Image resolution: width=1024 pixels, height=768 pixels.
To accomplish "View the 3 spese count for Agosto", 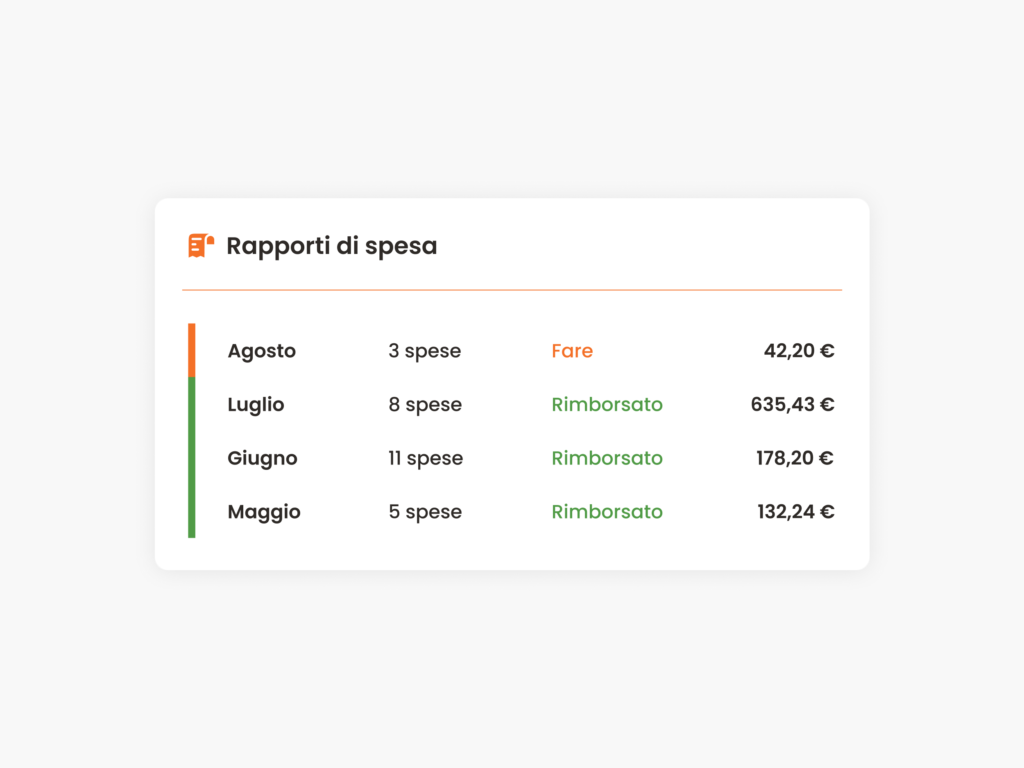I will pos(424,351).
